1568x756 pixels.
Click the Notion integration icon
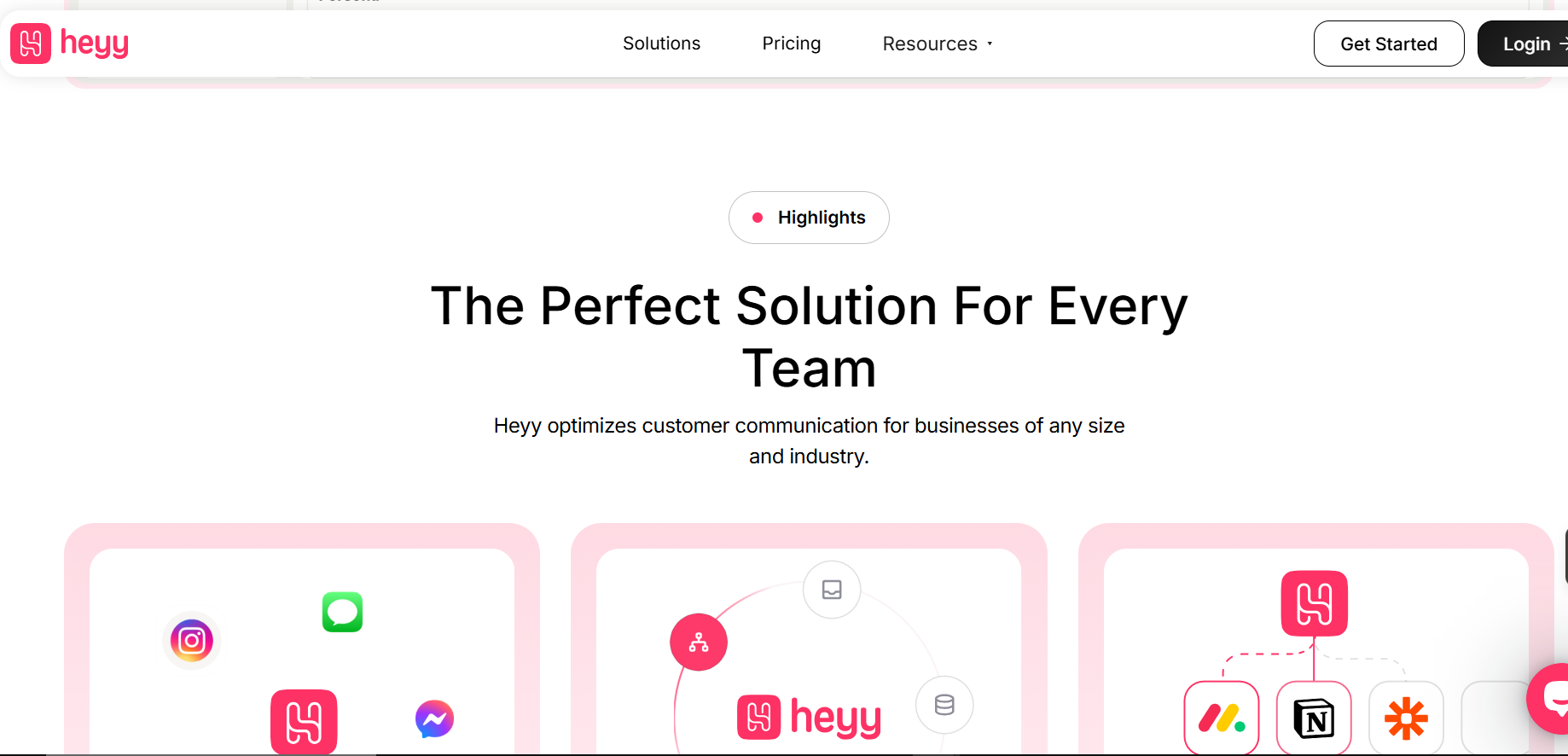pos(1314,718)
